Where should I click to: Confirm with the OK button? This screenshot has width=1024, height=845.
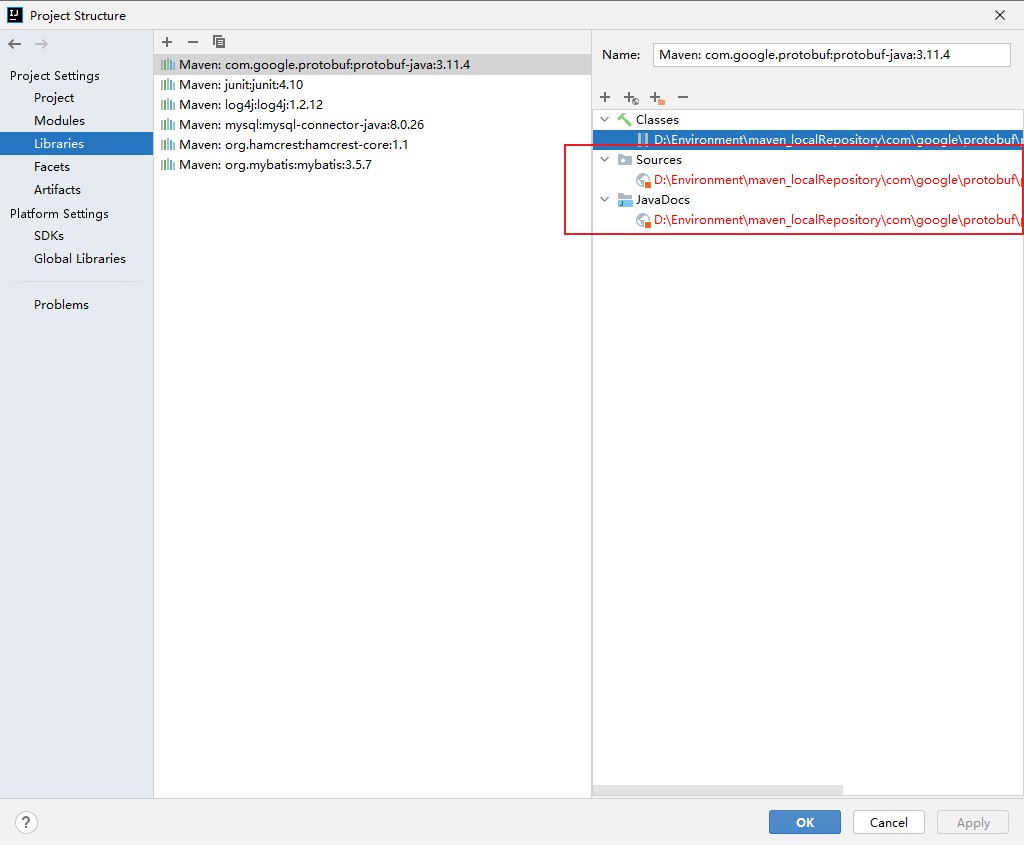coord(805,822)
